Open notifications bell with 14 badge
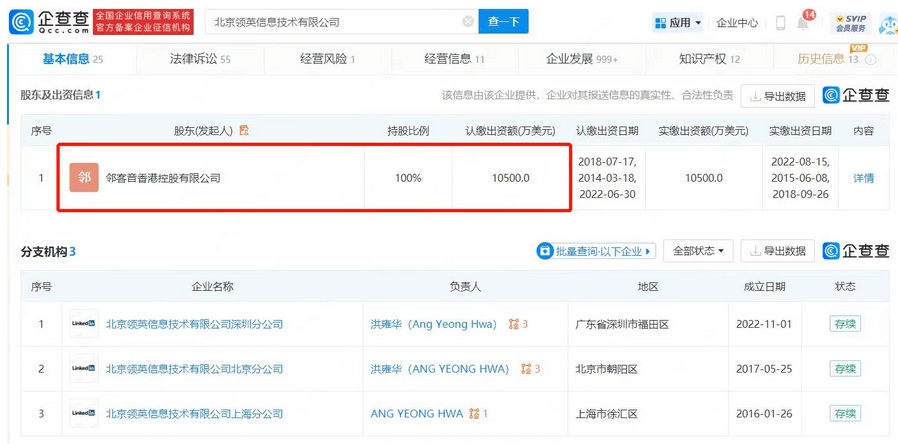Screen dimensions: 898x444 pyautogui.click(x=805, y=21)
